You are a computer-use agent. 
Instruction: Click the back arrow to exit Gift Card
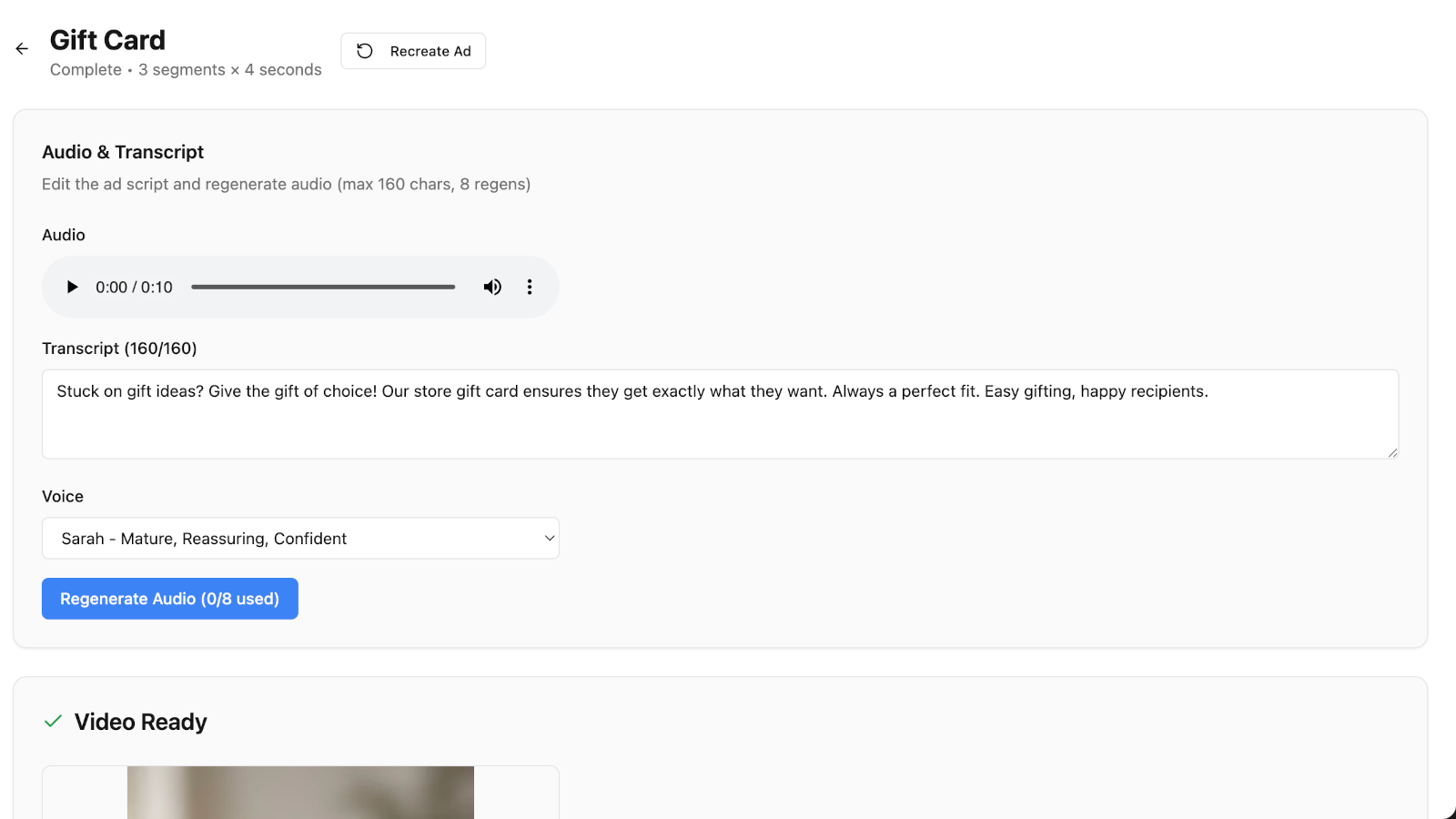(21, 48)
